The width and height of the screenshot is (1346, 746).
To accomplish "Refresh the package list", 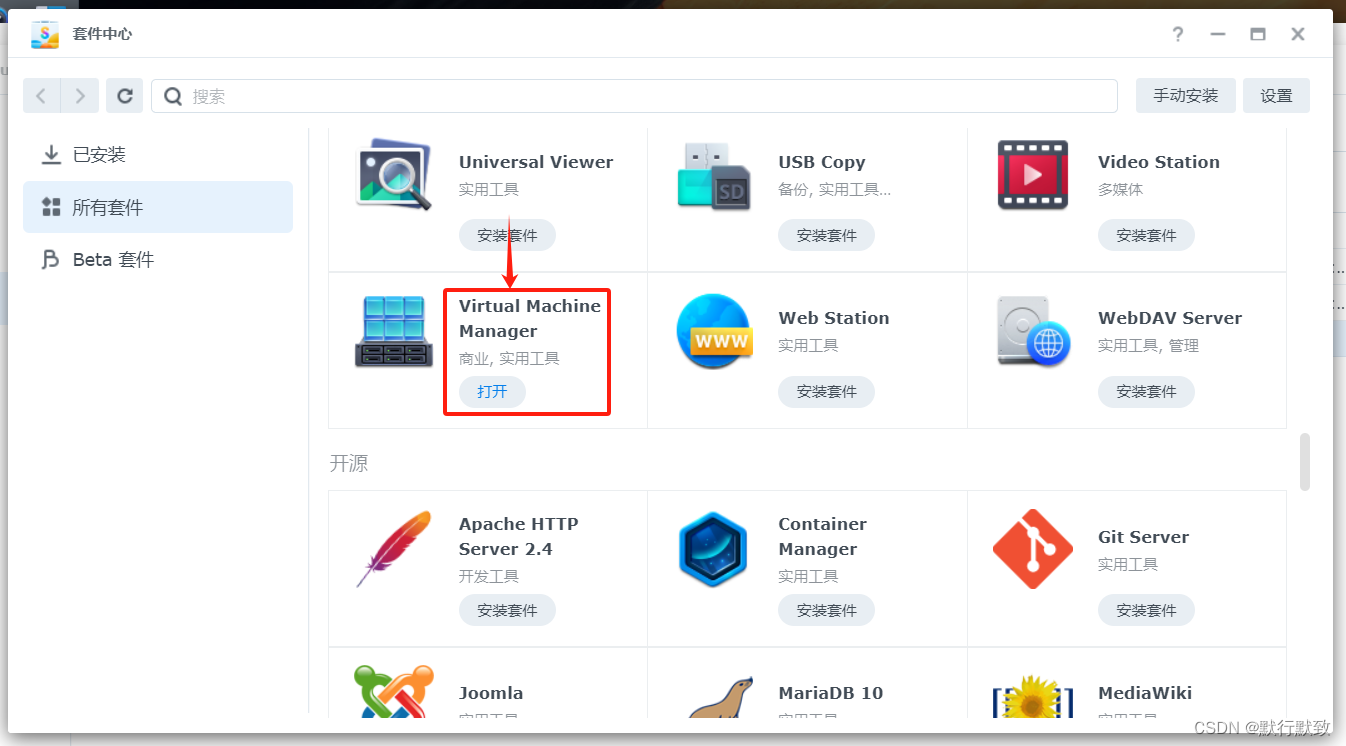I will [125, 96].
